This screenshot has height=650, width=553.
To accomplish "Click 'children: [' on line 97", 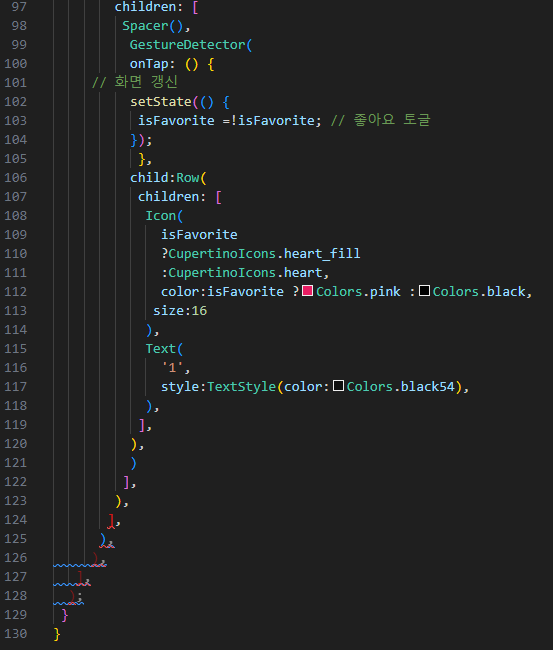I will coord(157,7).
